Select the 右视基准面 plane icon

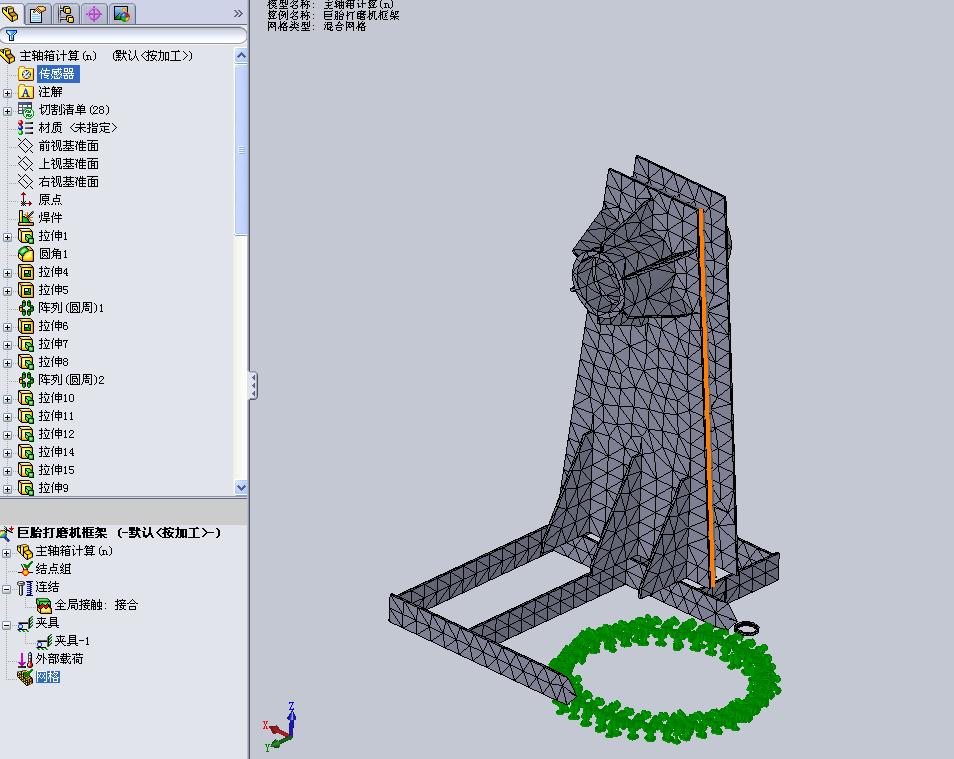point(26,181)
